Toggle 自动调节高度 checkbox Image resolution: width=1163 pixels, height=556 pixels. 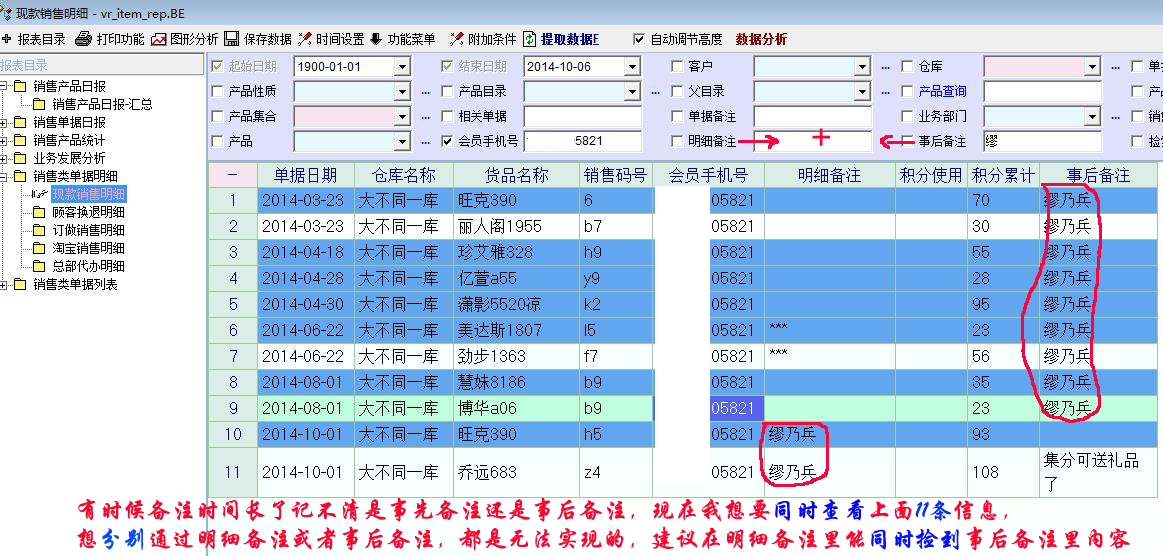coord(639,39)
